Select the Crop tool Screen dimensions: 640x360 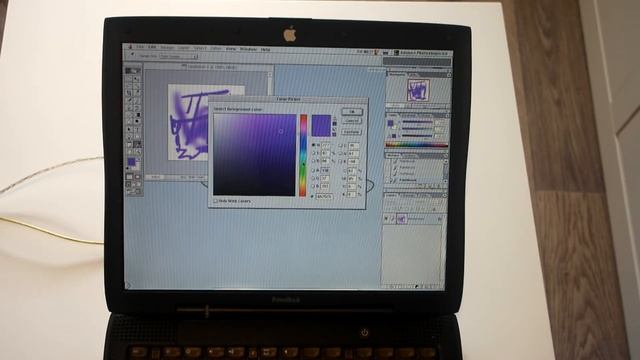[129, 93]
